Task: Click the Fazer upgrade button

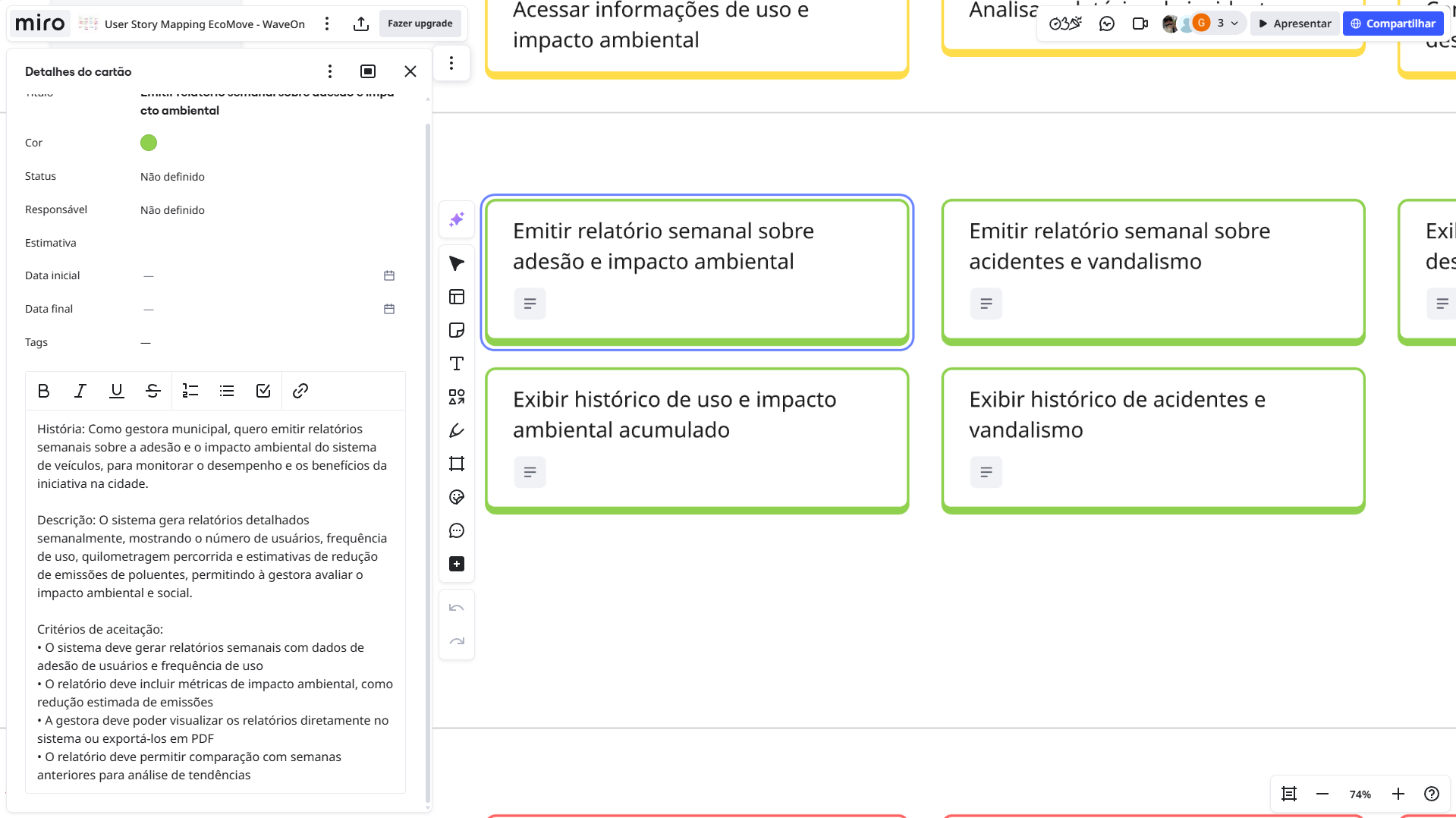Action: click(x=420, y=24)
